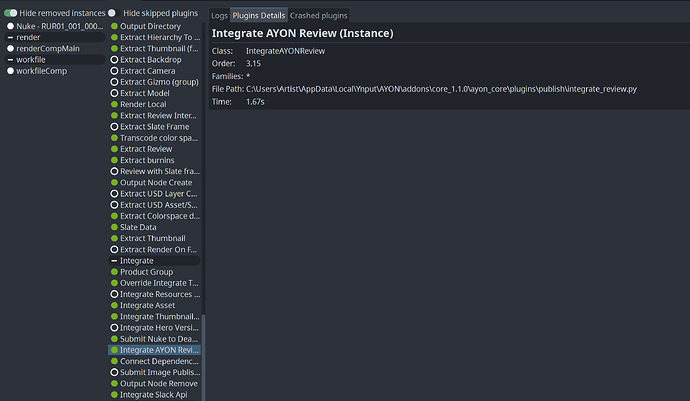
Task: Click status circle of Integrate Hero Versi...
Action: tap(114, 327)
